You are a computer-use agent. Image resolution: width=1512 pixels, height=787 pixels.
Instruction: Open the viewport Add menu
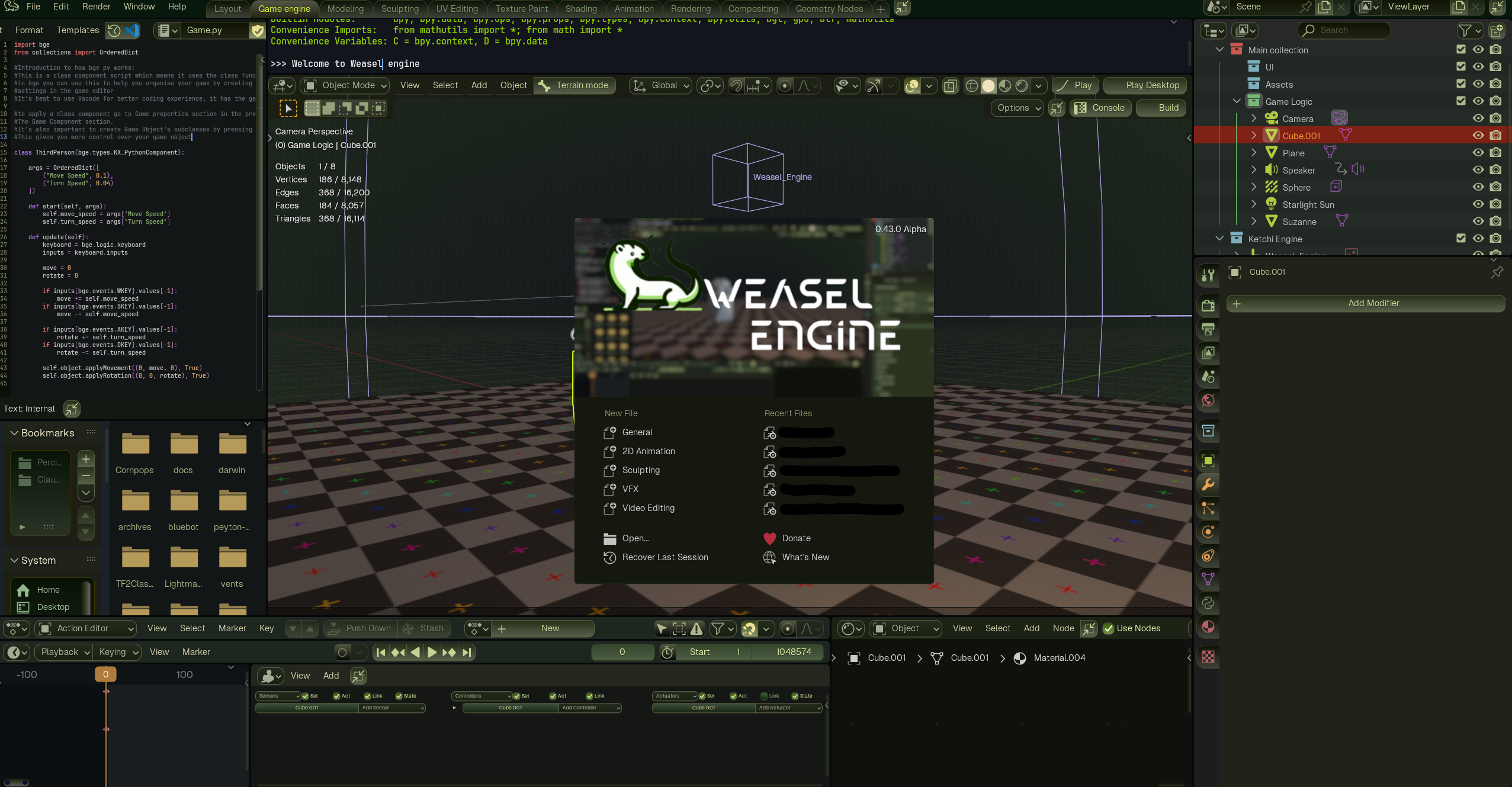coord(479,85)
